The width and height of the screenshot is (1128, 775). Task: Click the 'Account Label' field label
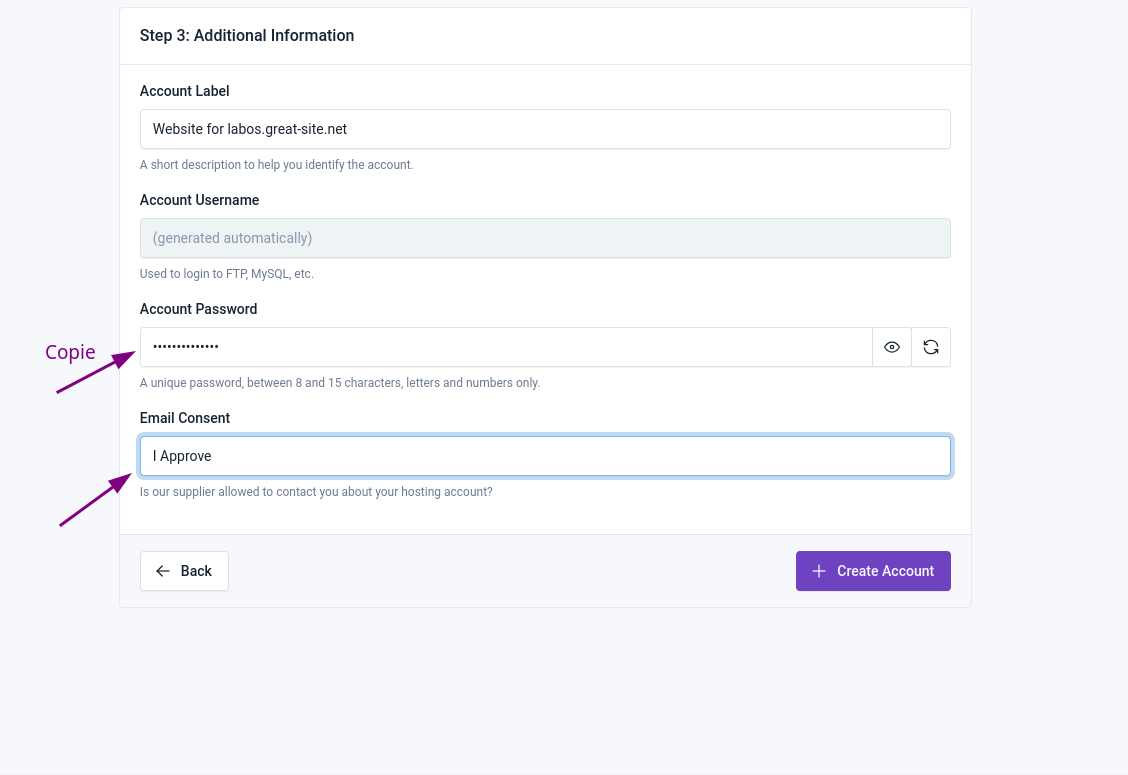(185, 91)
